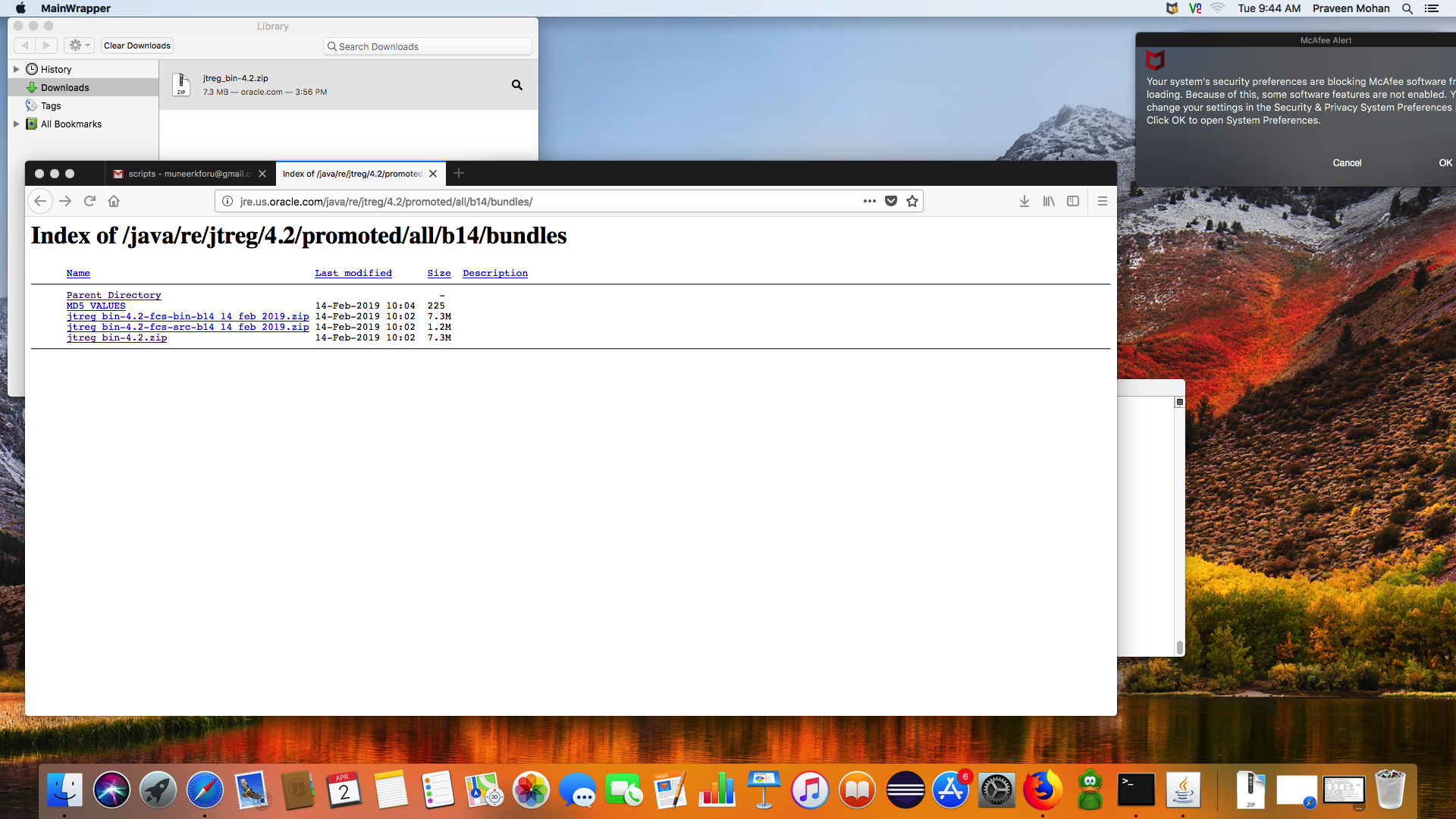
Task: Expand the All Bookmarks tree item
Action: pyautogui.click(x=16, y=124)
